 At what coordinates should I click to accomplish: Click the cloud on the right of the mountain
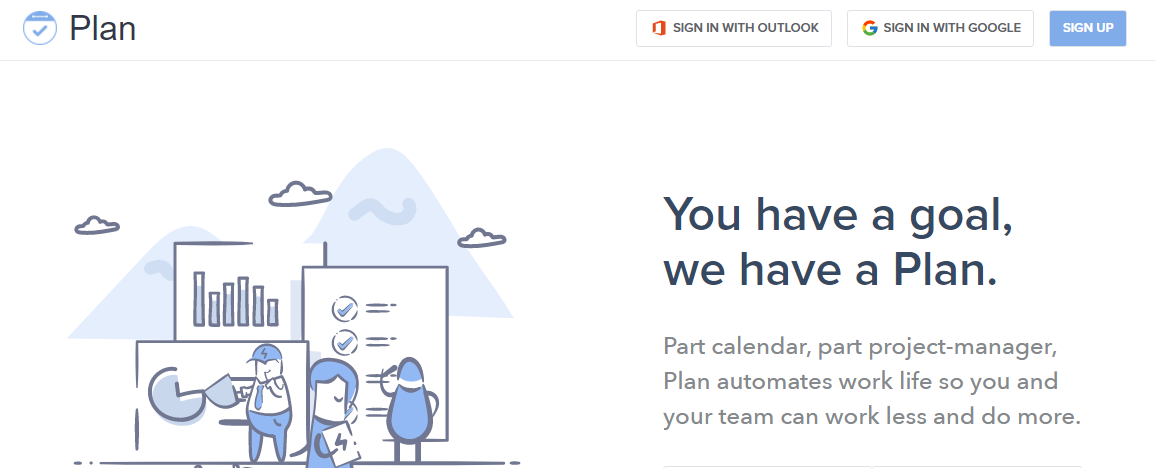click(482, 238)
